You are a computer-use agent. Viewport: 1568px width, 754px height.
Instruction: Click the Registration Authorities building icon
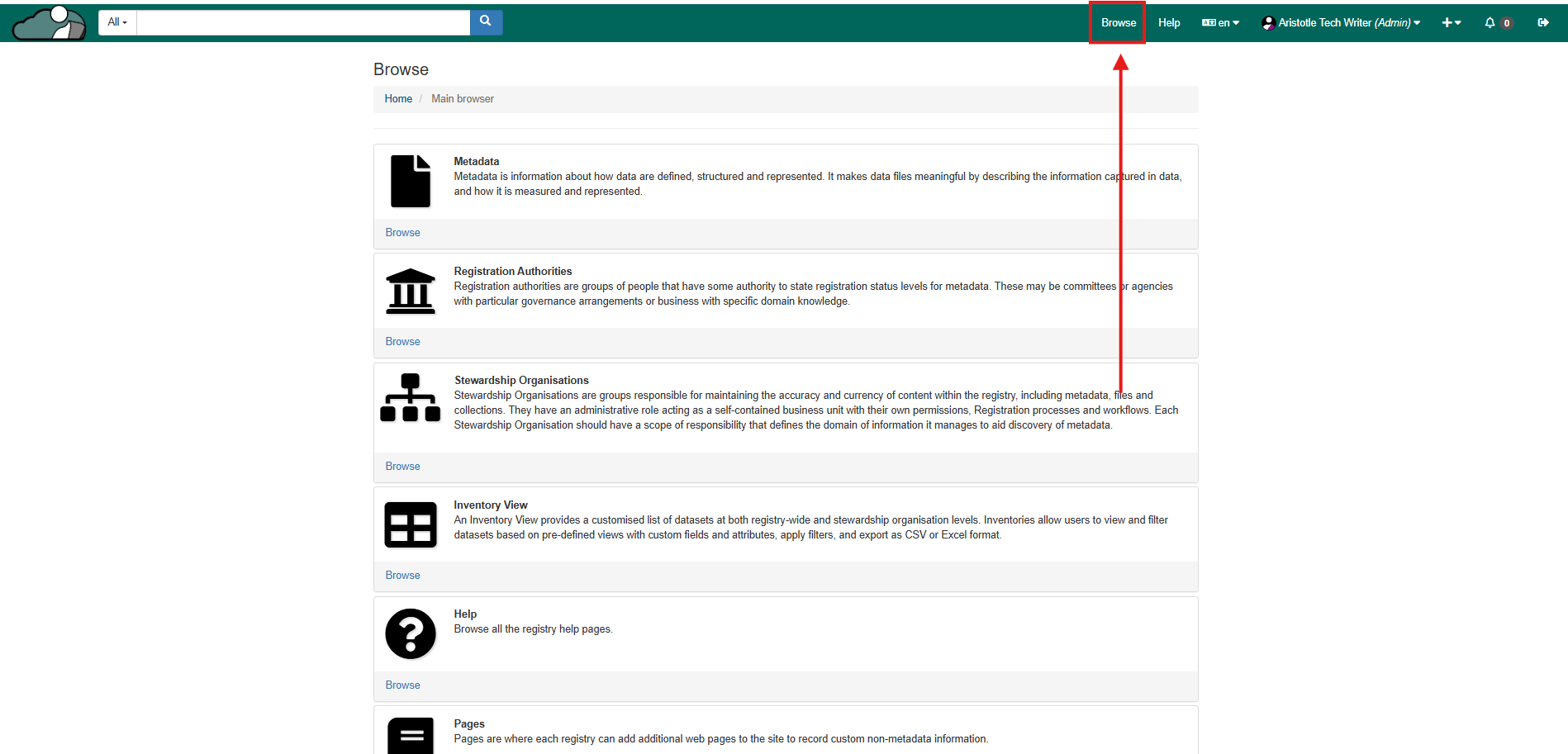[x=411, y=291]
